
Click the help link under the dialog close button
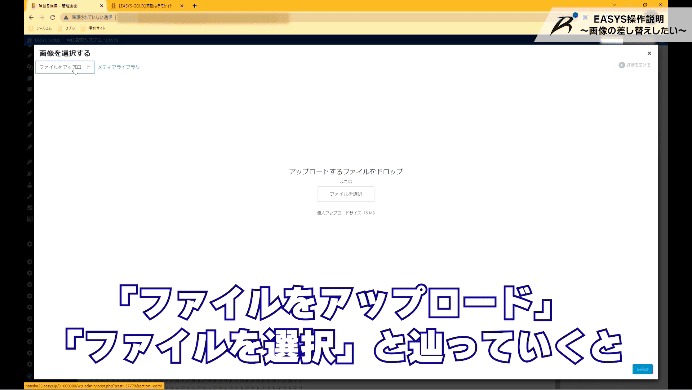[x=635, y=65]
